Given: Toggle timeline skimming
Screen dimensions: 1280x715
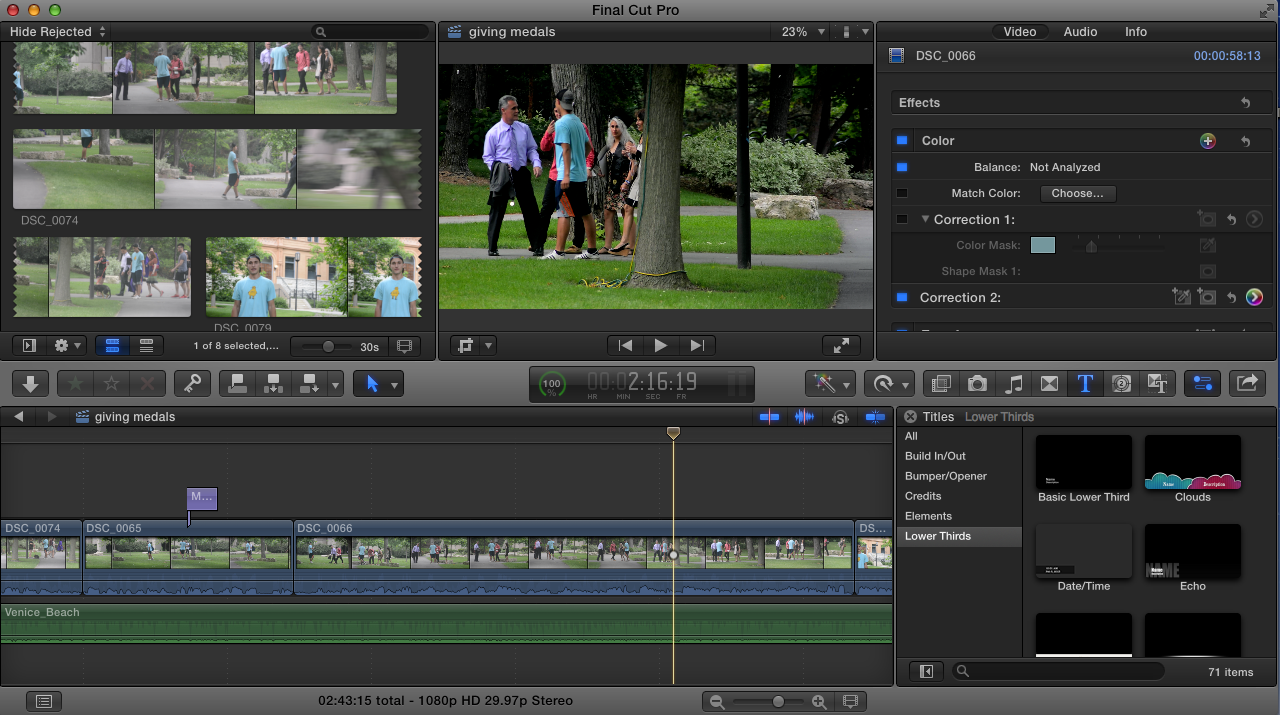Looking at the screenshot, I should (x=769, y=417).
